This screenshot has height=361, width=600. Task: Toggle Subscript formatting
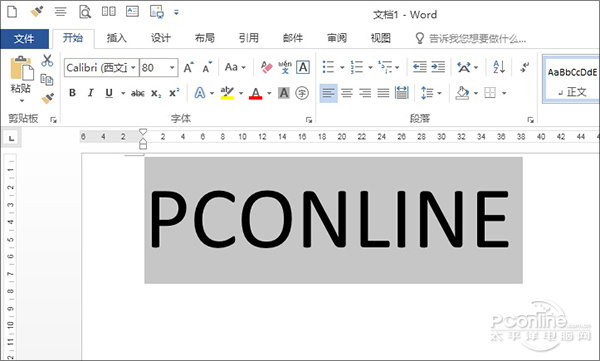tap(156, 93)
